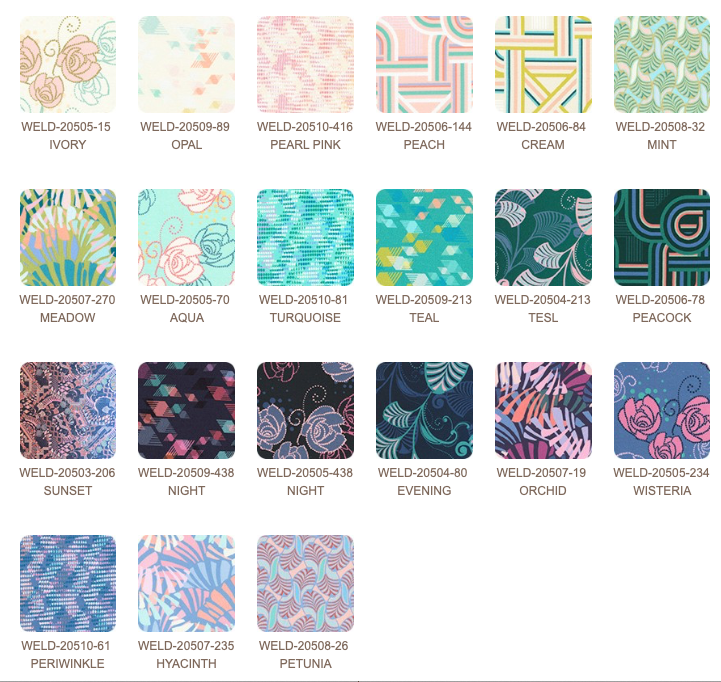The image size is (721, 682).
Task: Choose the Aqua rose fabric swatch
Action: click(x=186, y=237)
